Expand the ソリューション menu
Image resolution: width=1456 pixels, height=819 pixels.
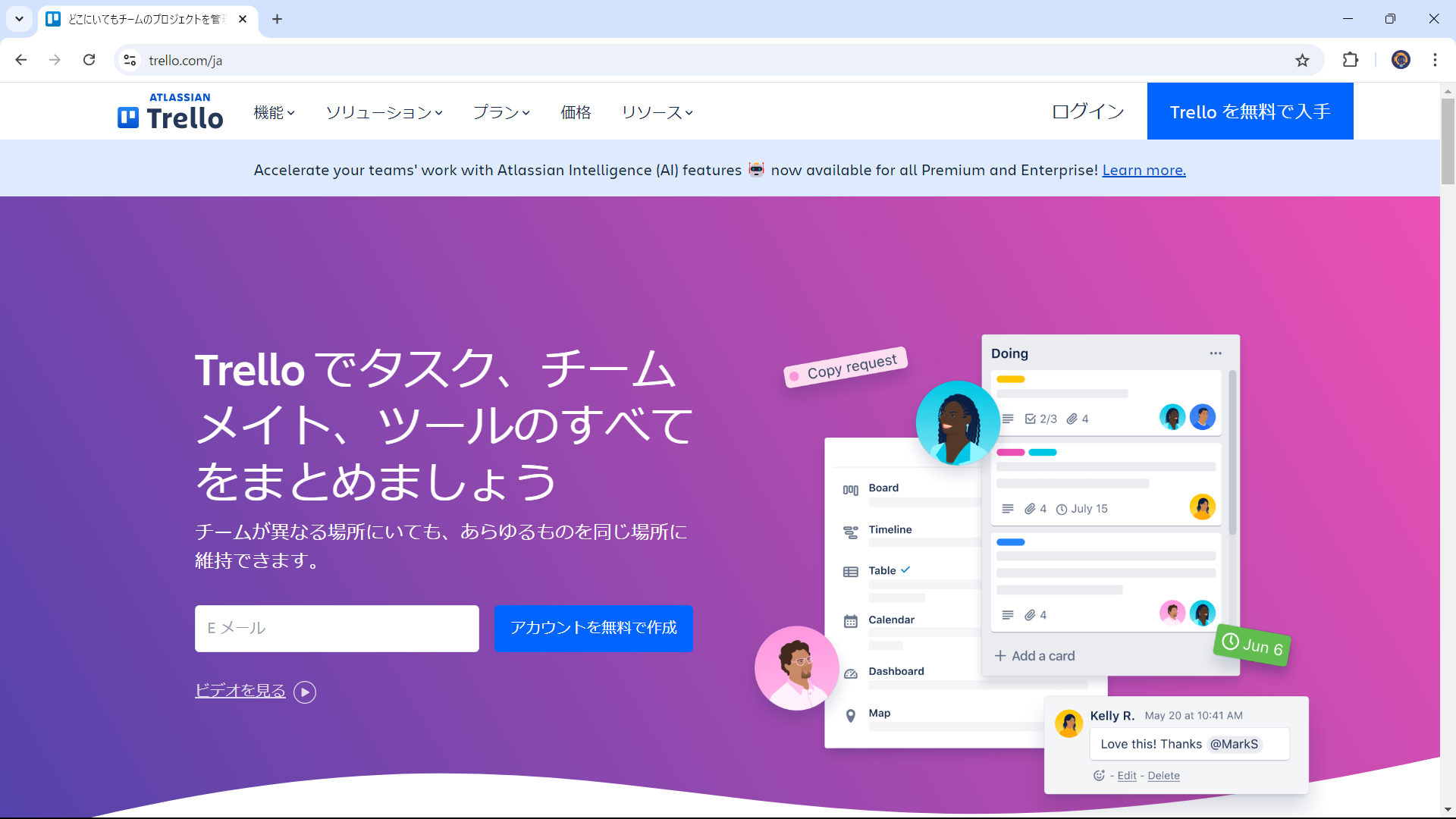(x=384, y=112)
